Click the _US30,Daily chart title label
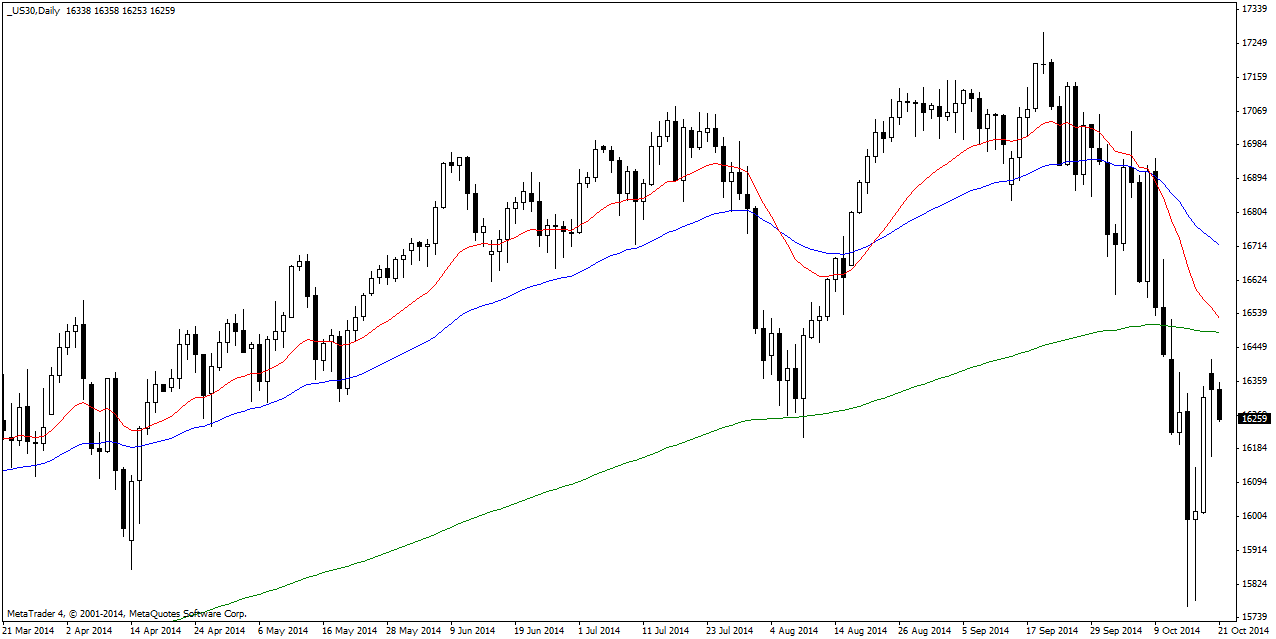Viewport: 1276px width, 639px height. click(34, 10)
